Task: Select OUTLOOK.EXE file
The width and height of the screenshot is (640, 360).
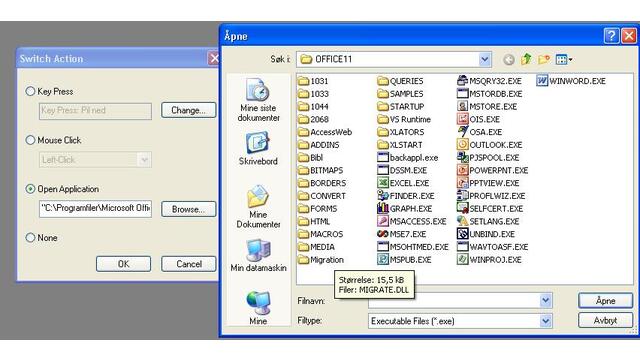Action: 489,144
